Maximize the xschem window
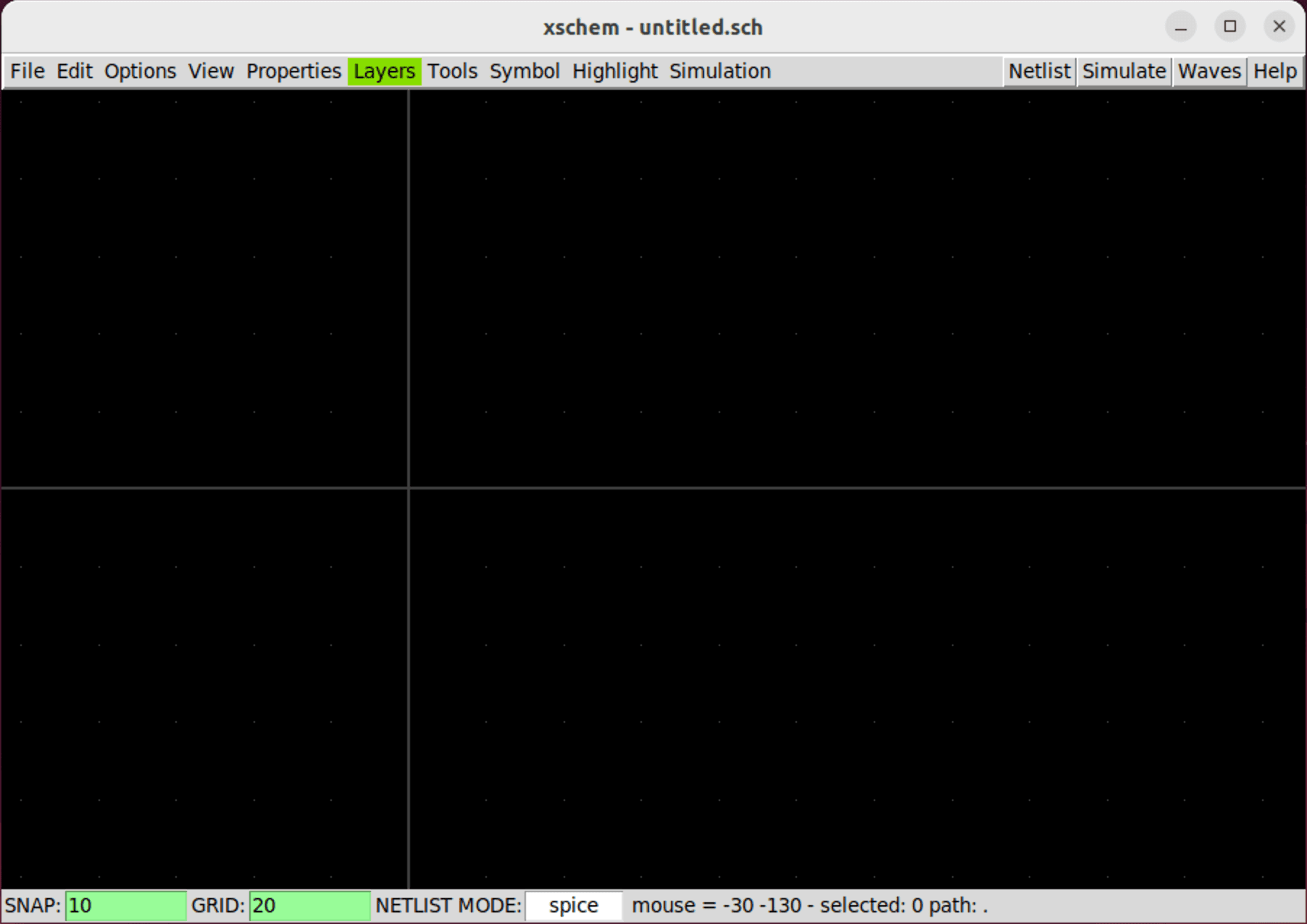1307x924 pixels. pyautogui.click(x=1229, y=27)
